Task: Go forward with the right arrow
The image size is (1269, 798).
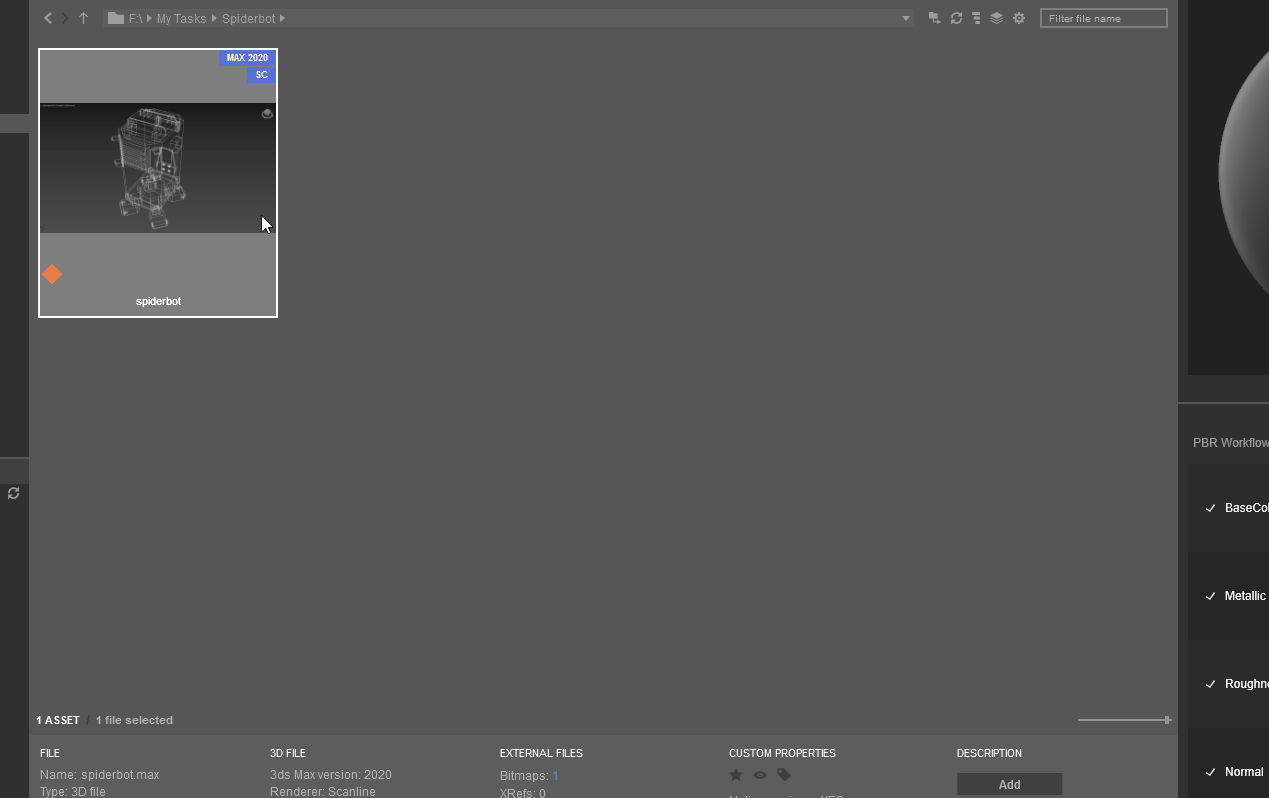Action: (x=65, y=18)
